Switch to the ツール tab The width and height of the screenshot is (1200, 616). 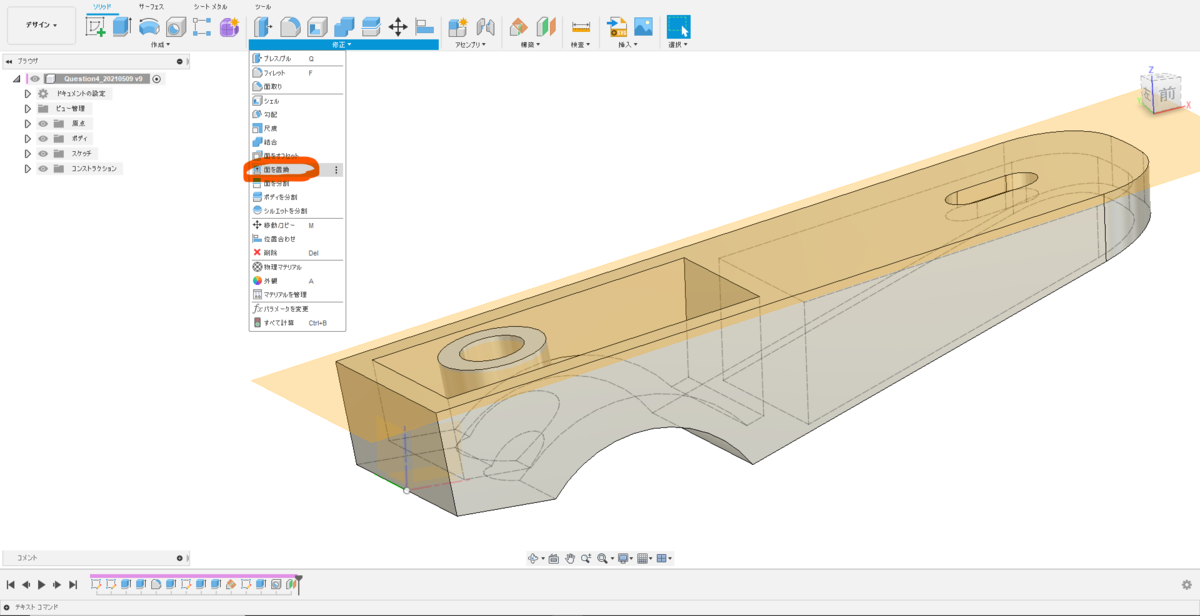pos(262,6)
